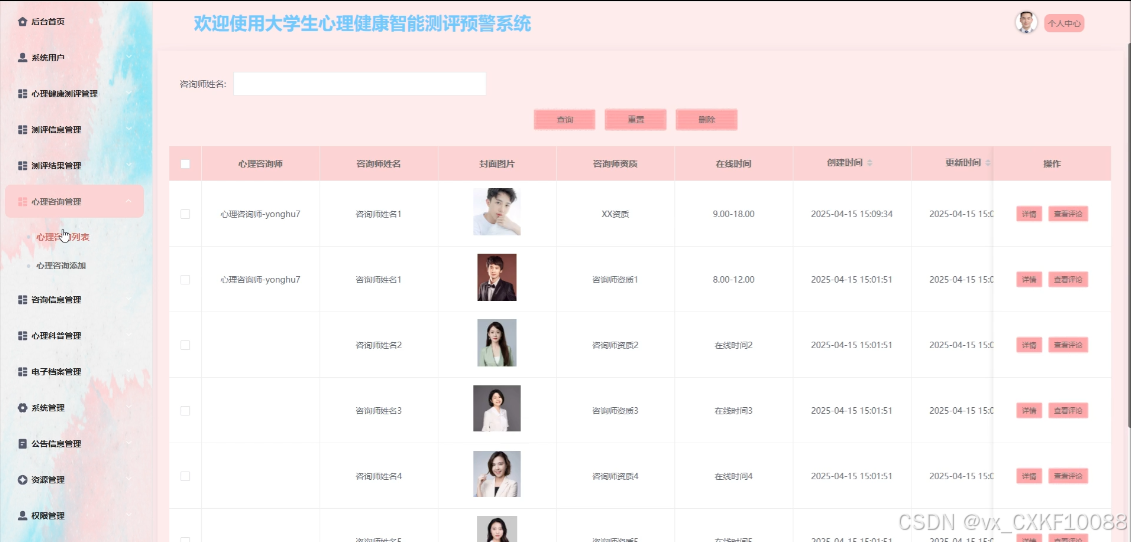
Task: Click the grid icon beside 电子档案管理
Action: click(x=22, y=372)
